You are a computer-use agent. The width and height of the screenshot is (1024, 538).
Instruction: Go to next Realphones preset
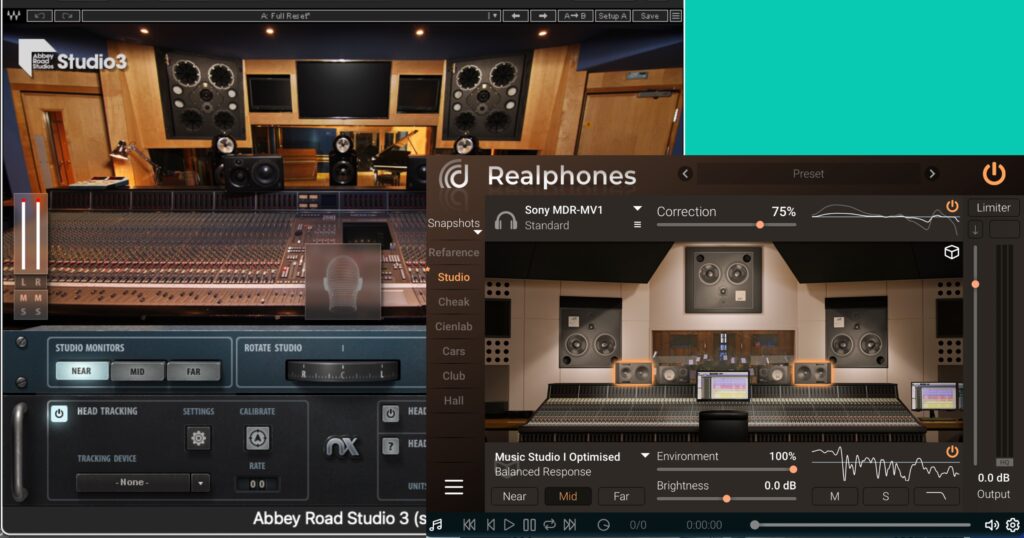[932, 174]
